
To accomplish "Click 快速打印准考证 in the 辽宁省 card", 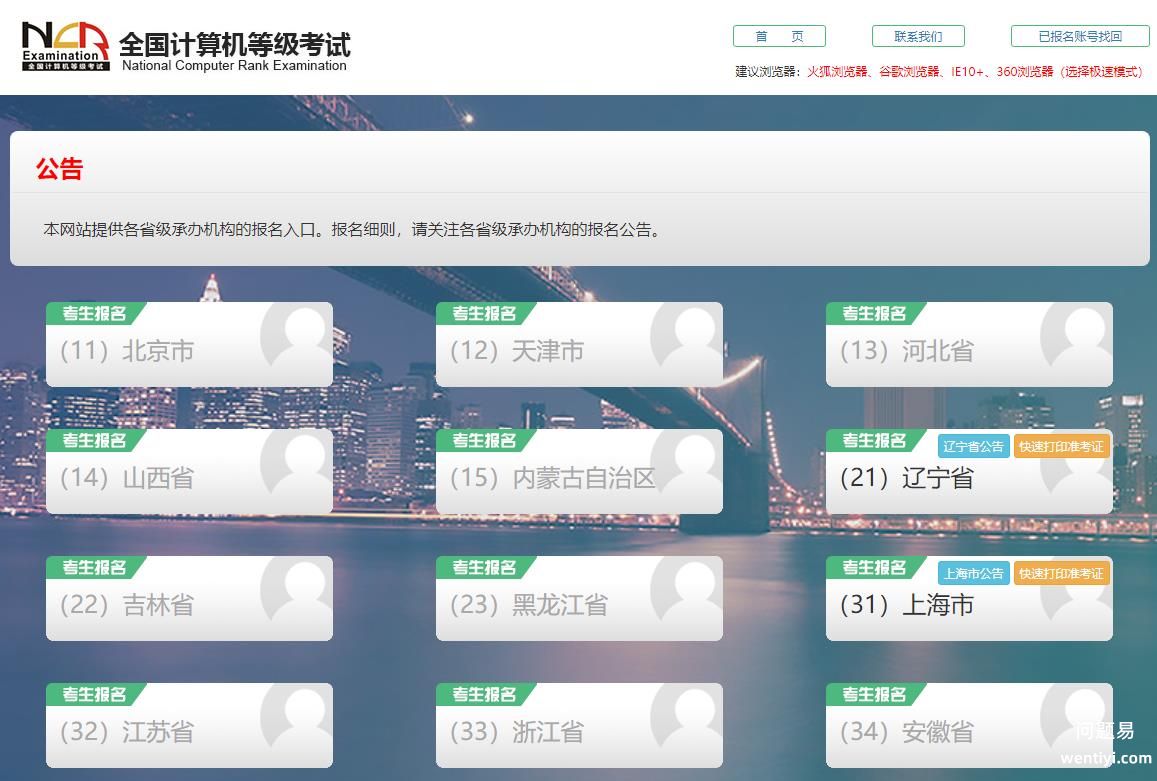I will [1061, 447].
